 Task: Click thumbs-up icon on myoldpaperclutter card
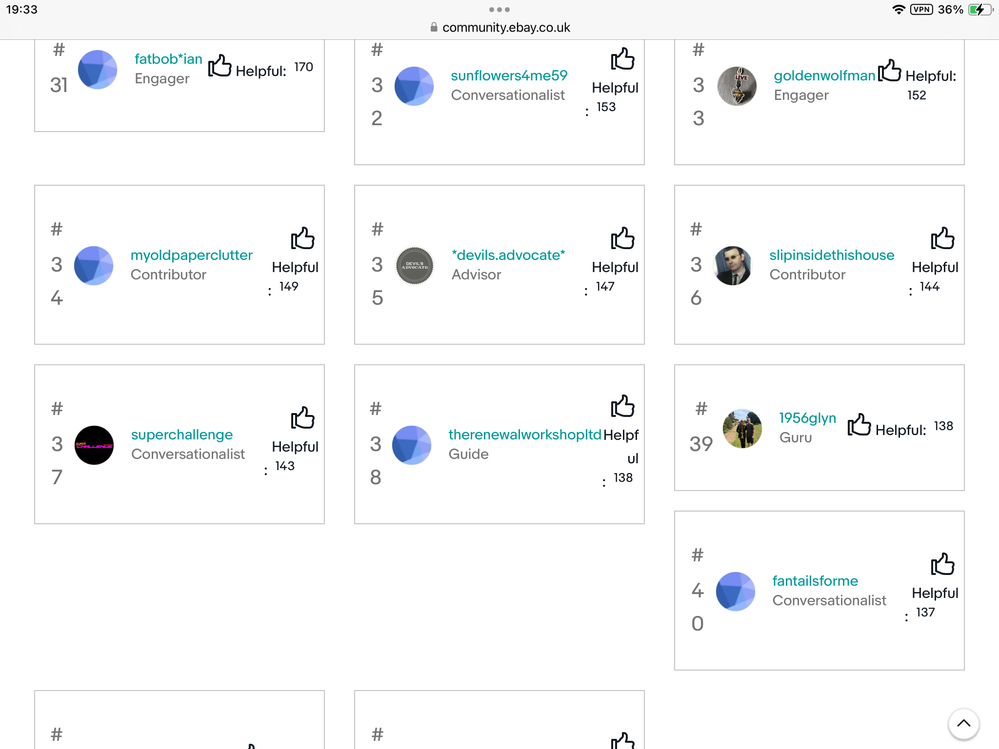tap(303, 238)
